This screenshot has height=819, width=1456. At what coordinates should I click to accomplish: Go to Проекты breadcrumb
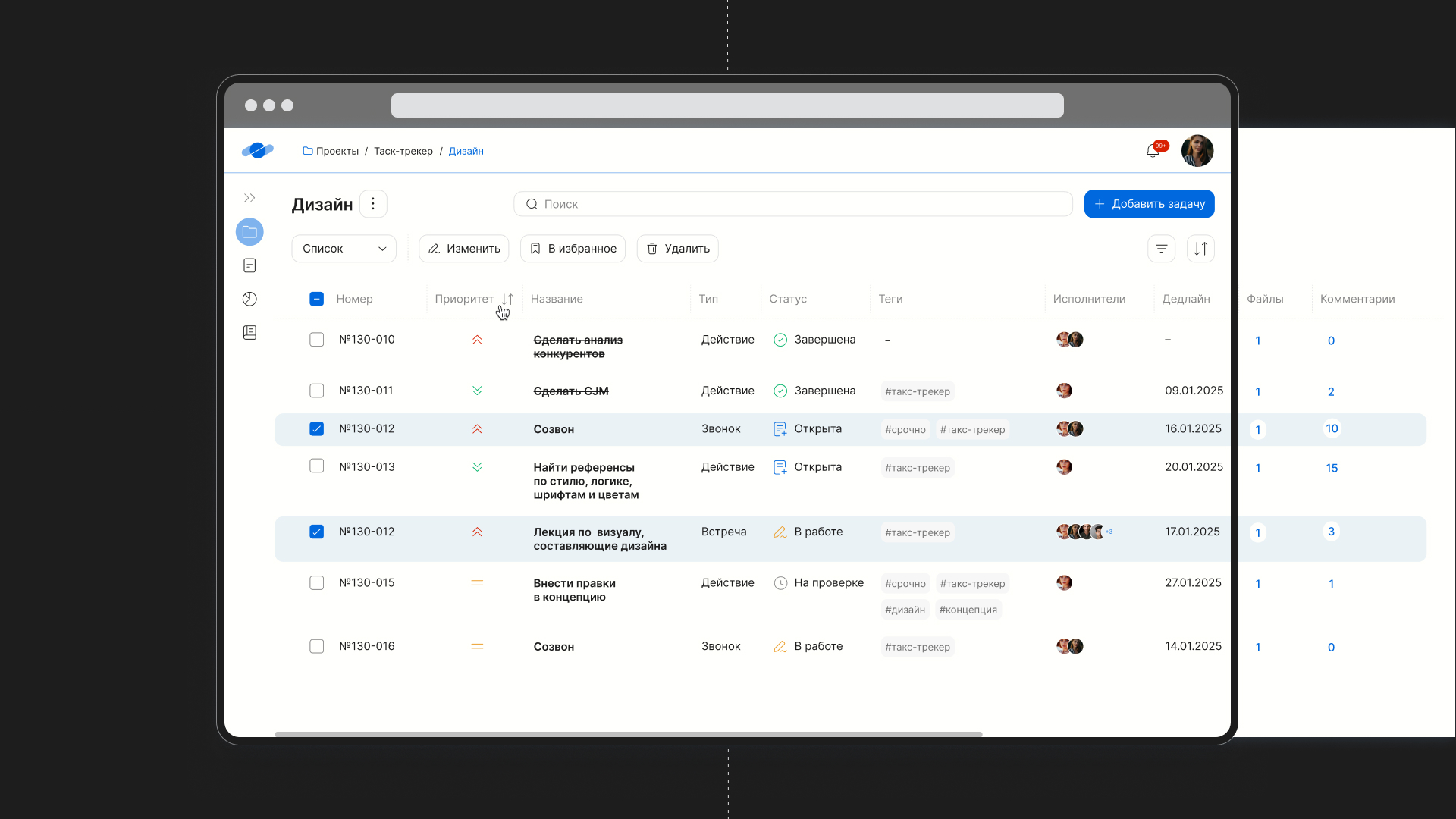pos(331,151)
